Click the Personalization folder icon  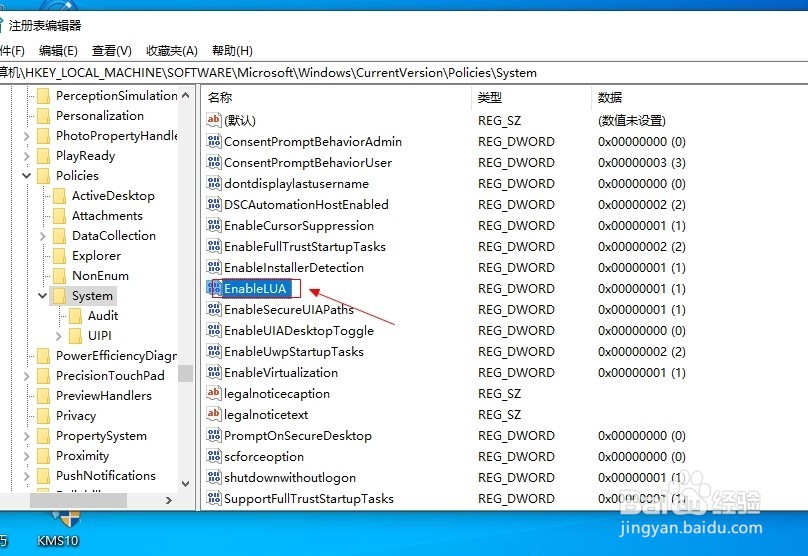click(x=44, y=115)
